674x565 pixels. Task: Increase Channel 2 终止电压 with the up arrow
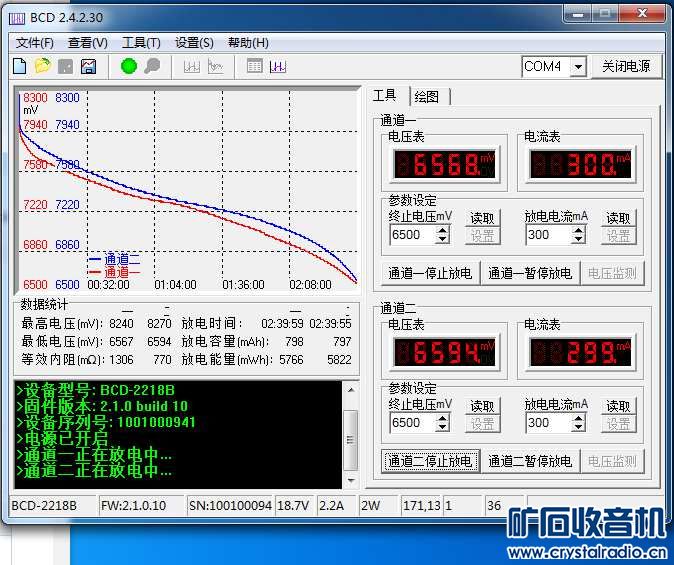pos(442,418)
